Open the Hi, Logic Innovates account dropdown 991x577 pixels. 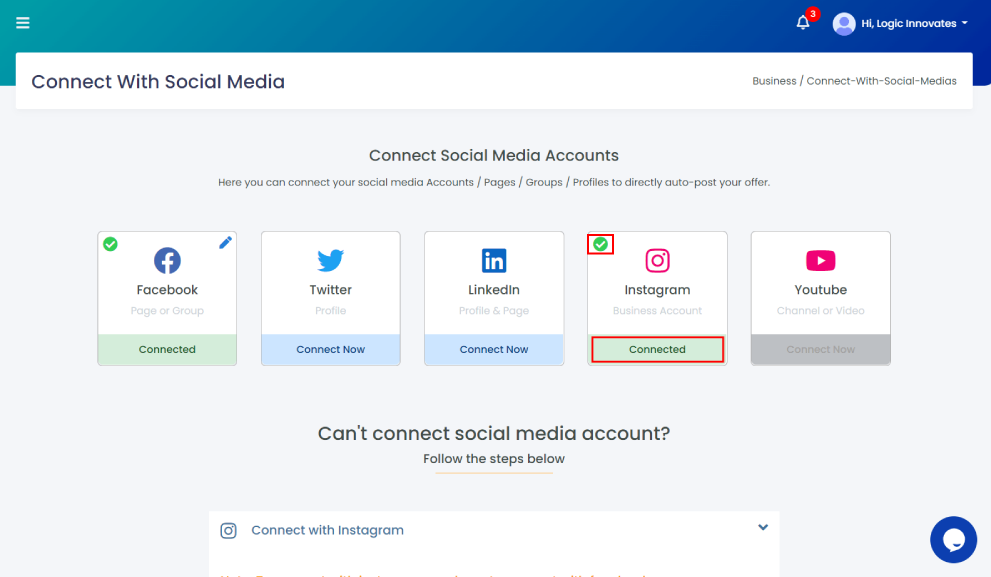pyautogui.click(x=914, y=23)
